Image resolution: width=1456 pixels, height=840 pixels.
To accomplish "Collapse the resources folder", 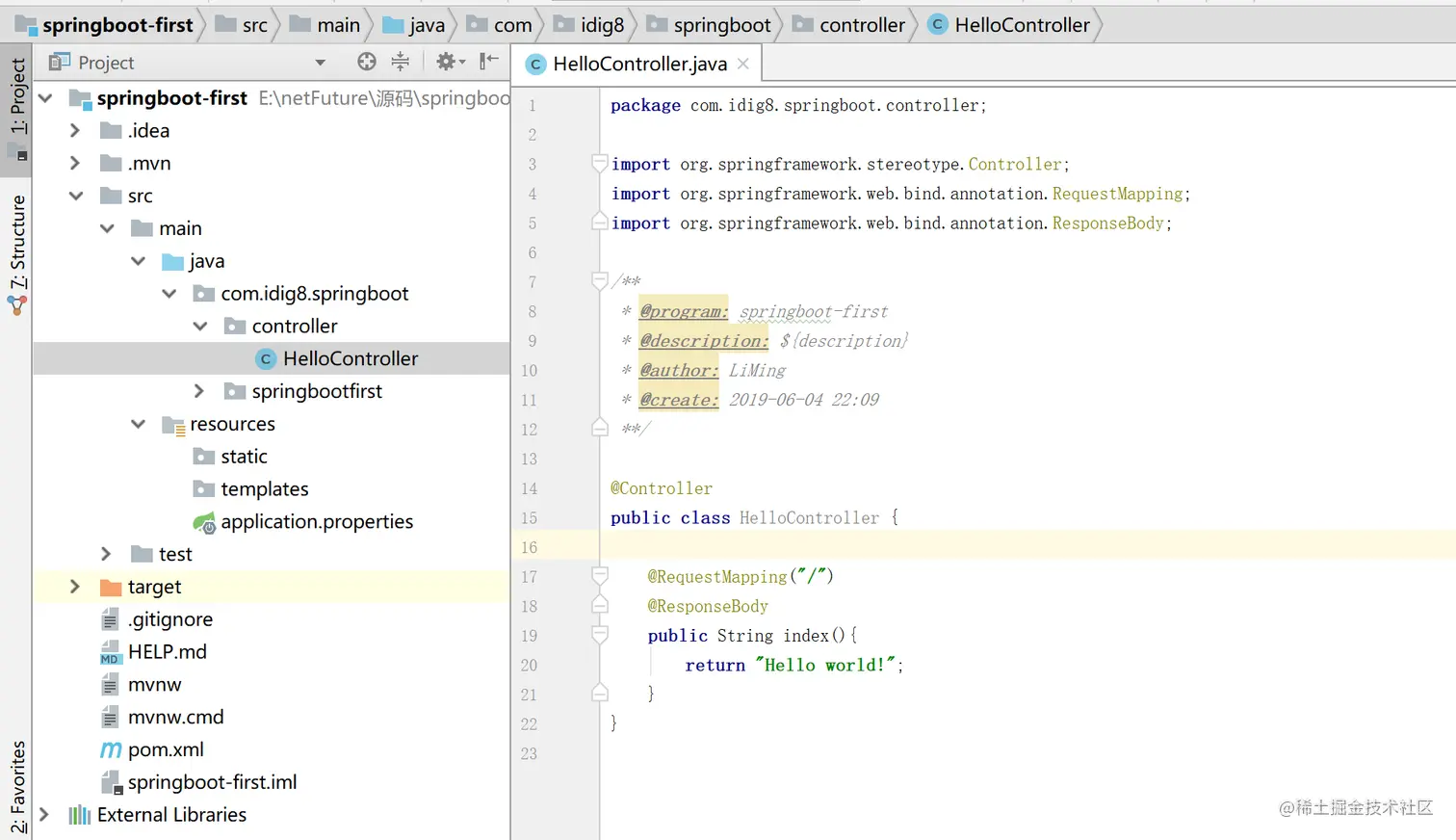I will pyautogui.click(x=138, y=424).
